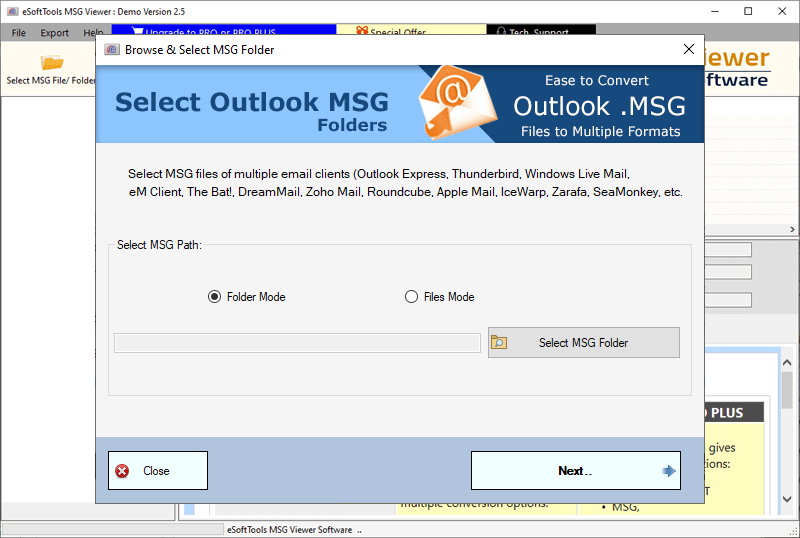Click the envelope logo in dialog banner

point(457,103)
